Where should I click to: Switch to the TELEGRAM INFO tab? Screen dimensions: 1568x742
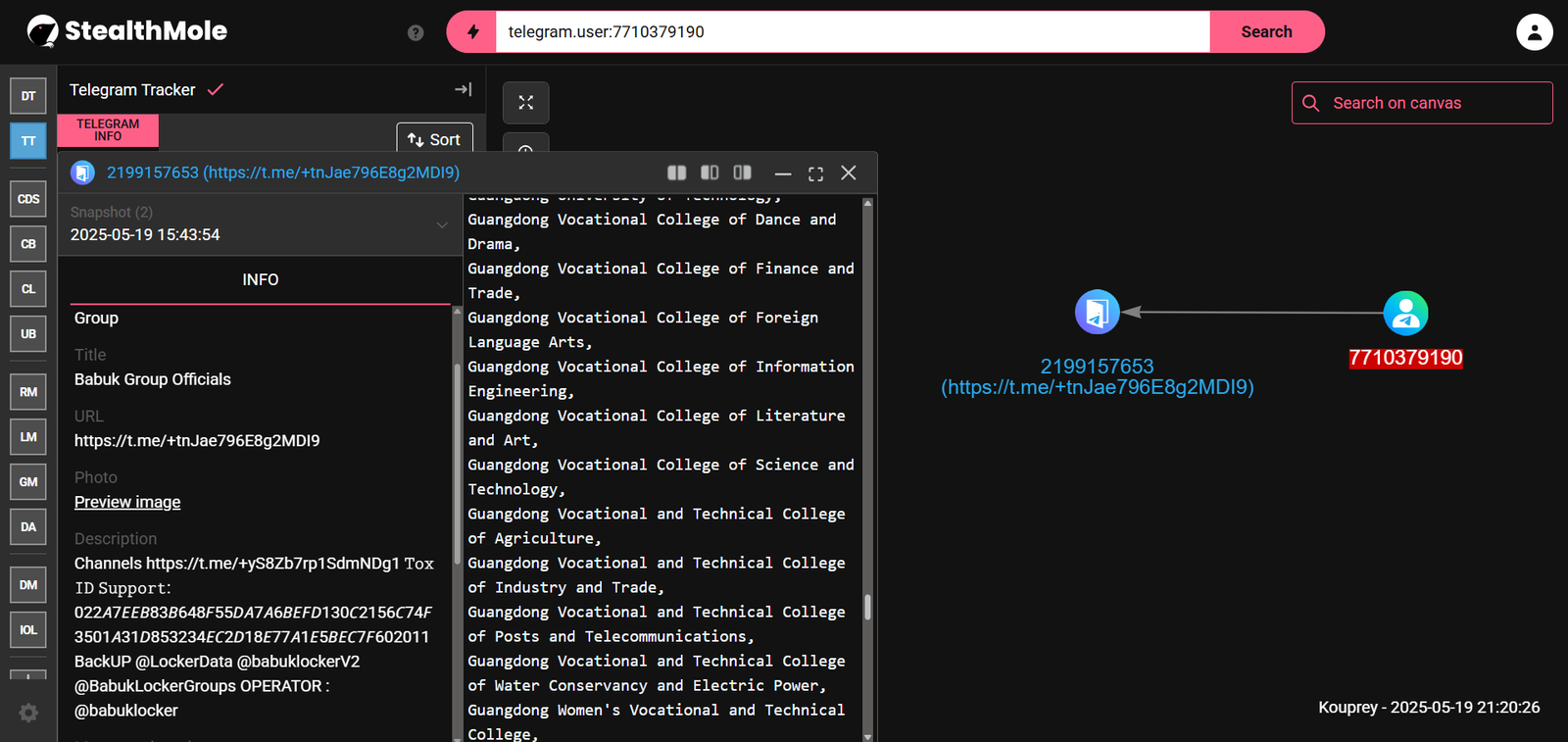pyautogui.click(x=108, y=130)
